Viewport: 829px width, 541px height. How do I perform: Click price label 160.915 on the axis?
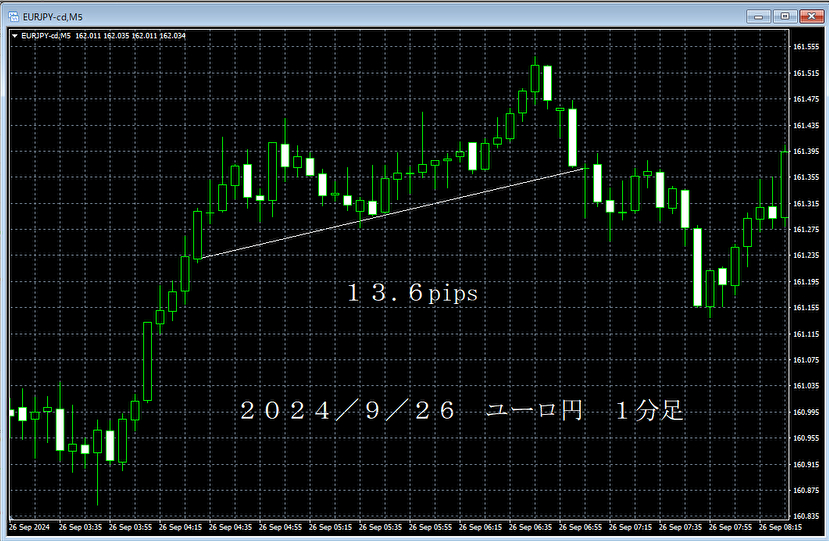click(x=806, y=465)
